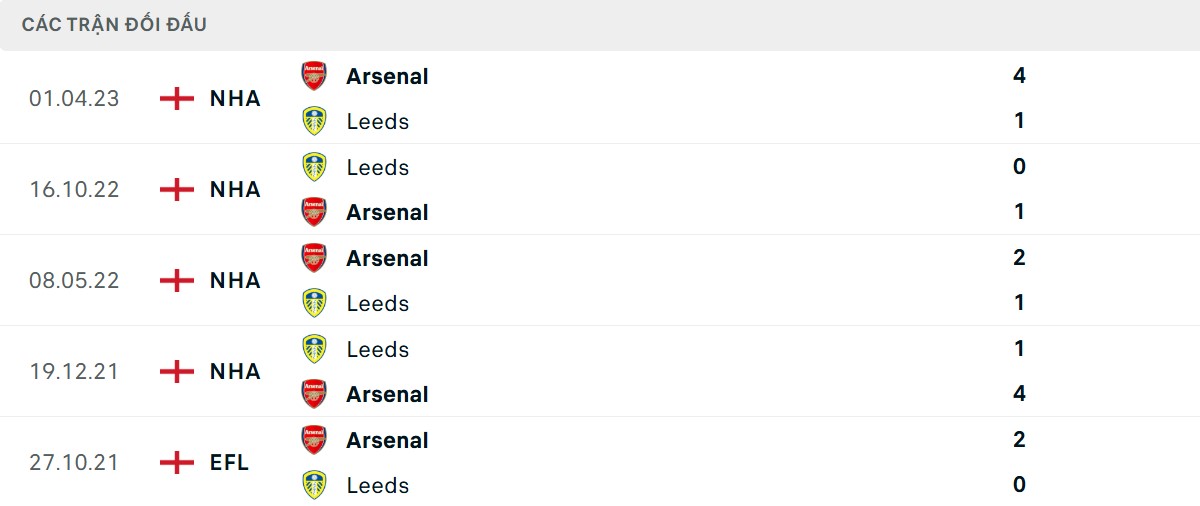The height and width of the screenshot is (506, 1200).
Task: Click Leeds crest in 19.12.21 match
Action: click(314, 349)
